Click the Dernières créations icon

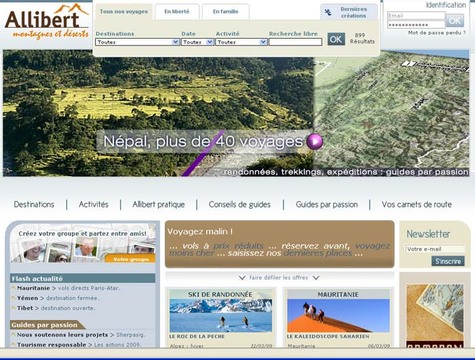(328, 13)
